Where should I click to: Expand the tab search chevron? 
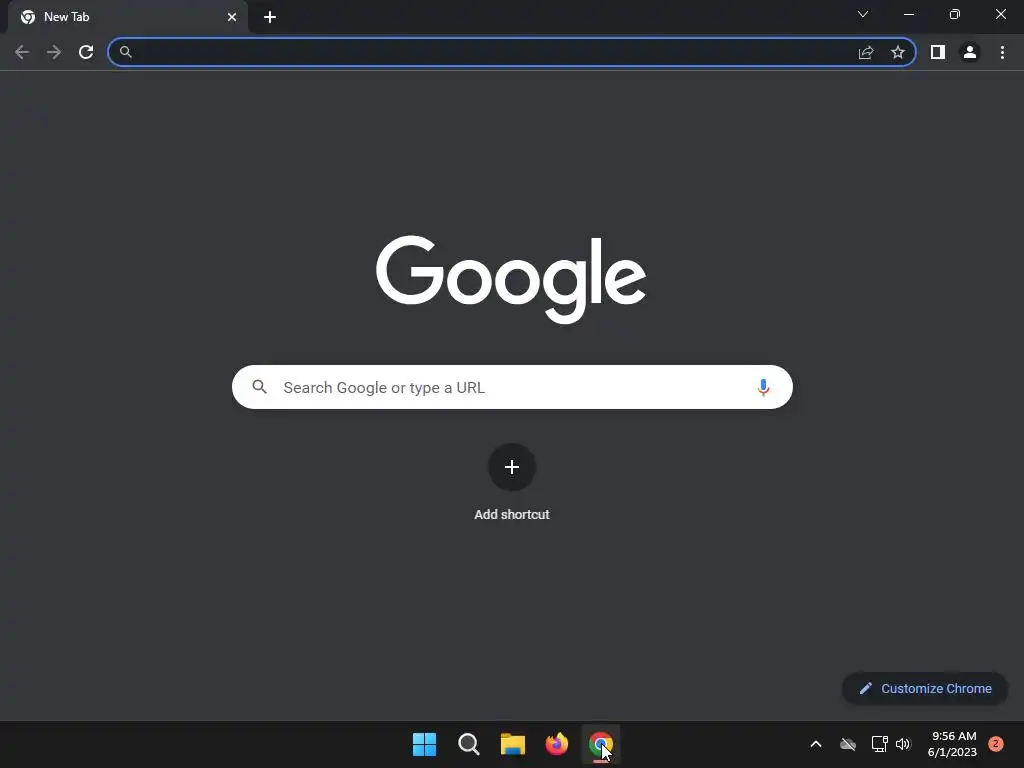tap(863, 14)
